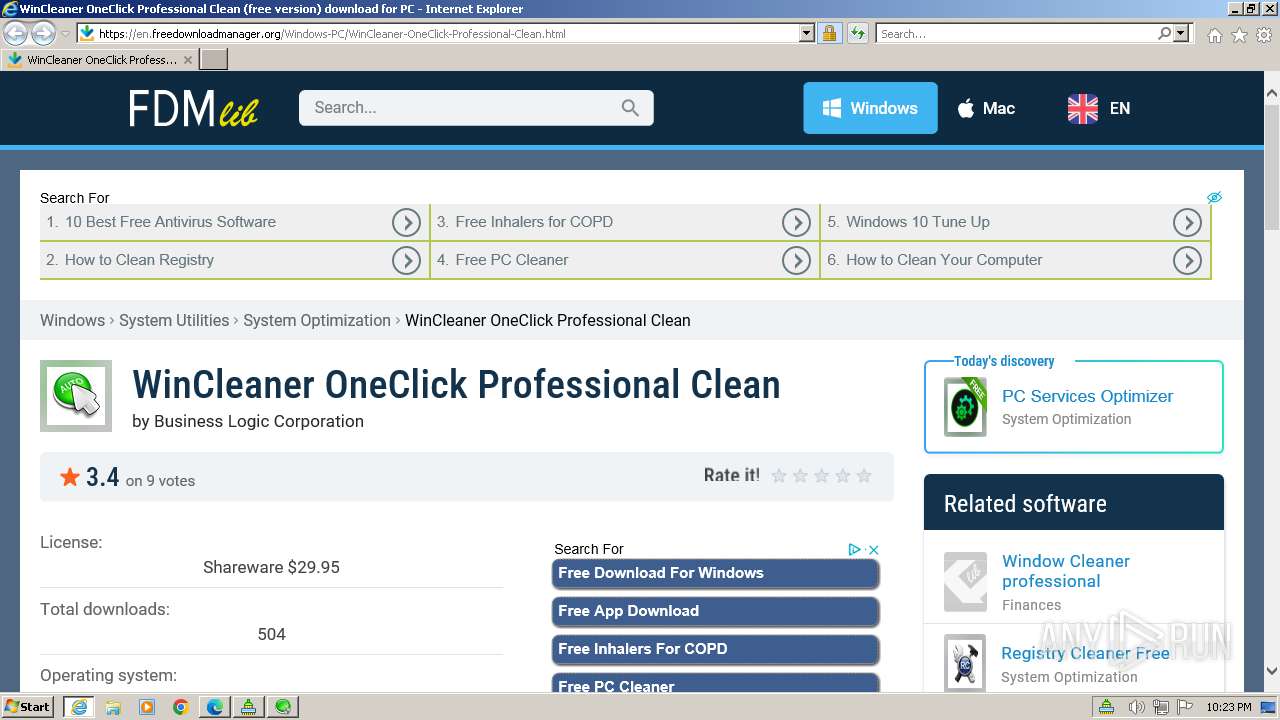Open Microsoft Edge from the taskbar
Screen dimensions: 1280x720
[x=215, y=706]
